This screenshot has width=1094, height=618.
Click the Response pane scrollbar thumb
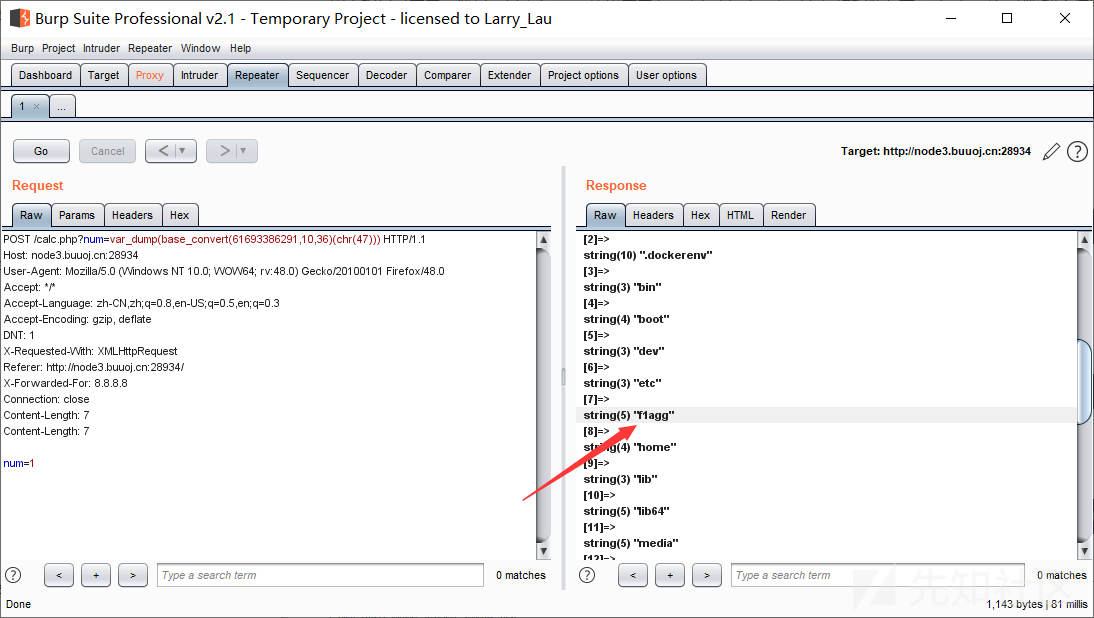click(1084, 382)
